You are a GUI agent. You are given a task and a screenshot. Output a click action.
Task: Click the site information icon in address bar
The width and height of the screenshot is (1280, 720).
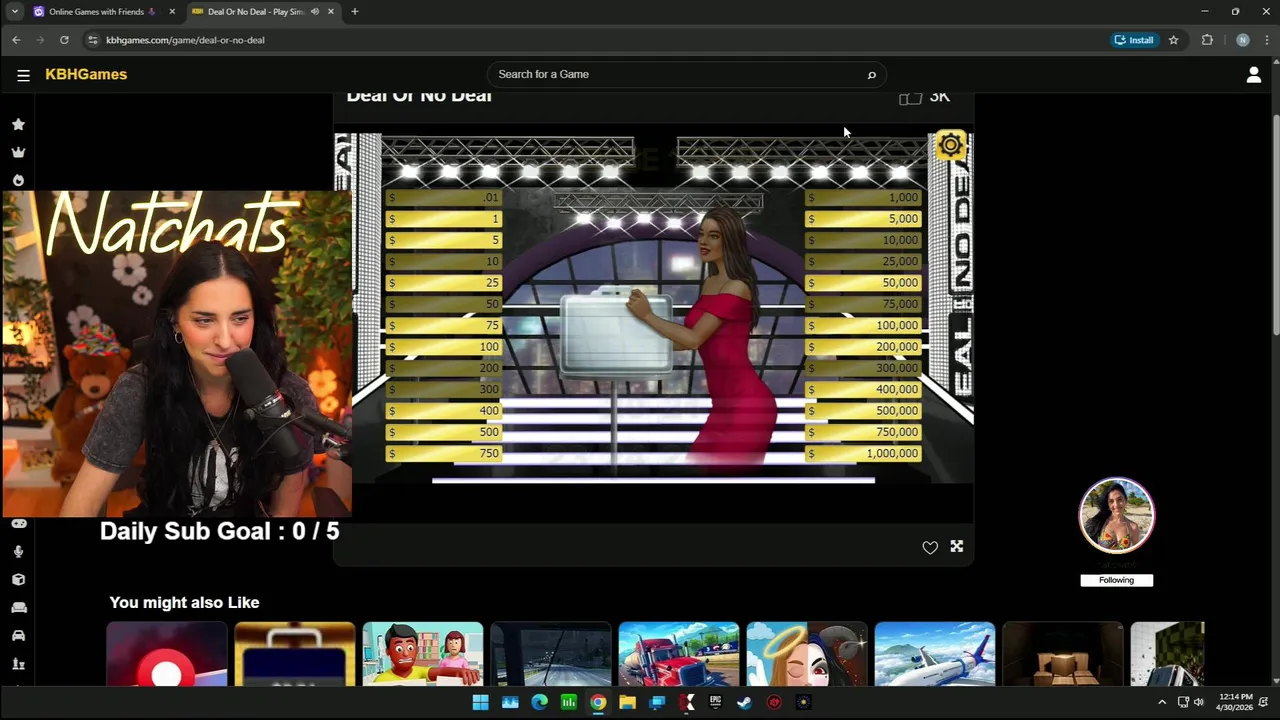coord(93,40)
